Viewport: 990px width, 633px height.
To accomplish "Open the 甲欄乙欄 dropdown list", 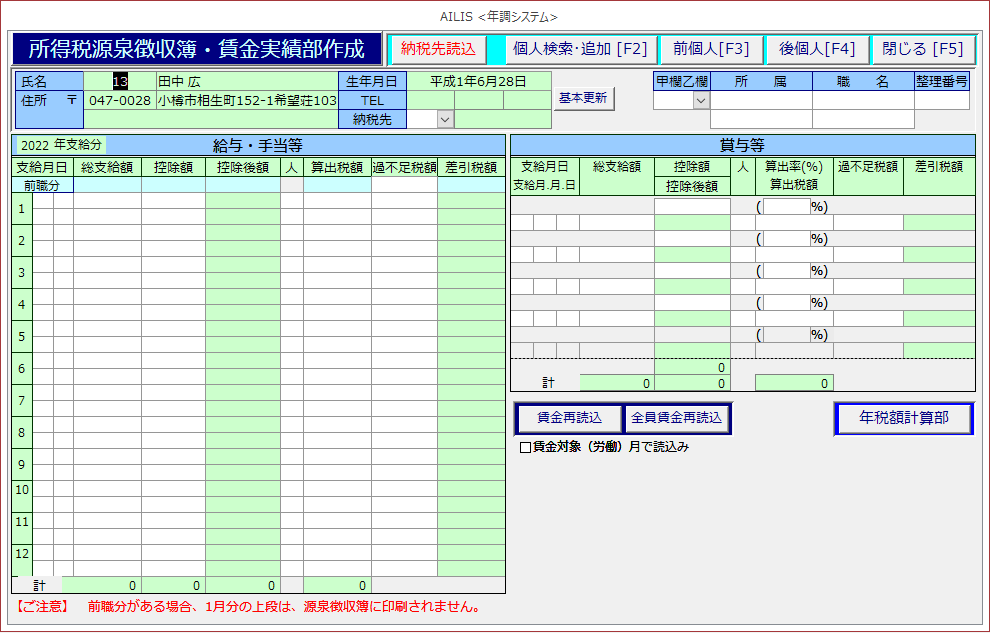I will (700, 100).
